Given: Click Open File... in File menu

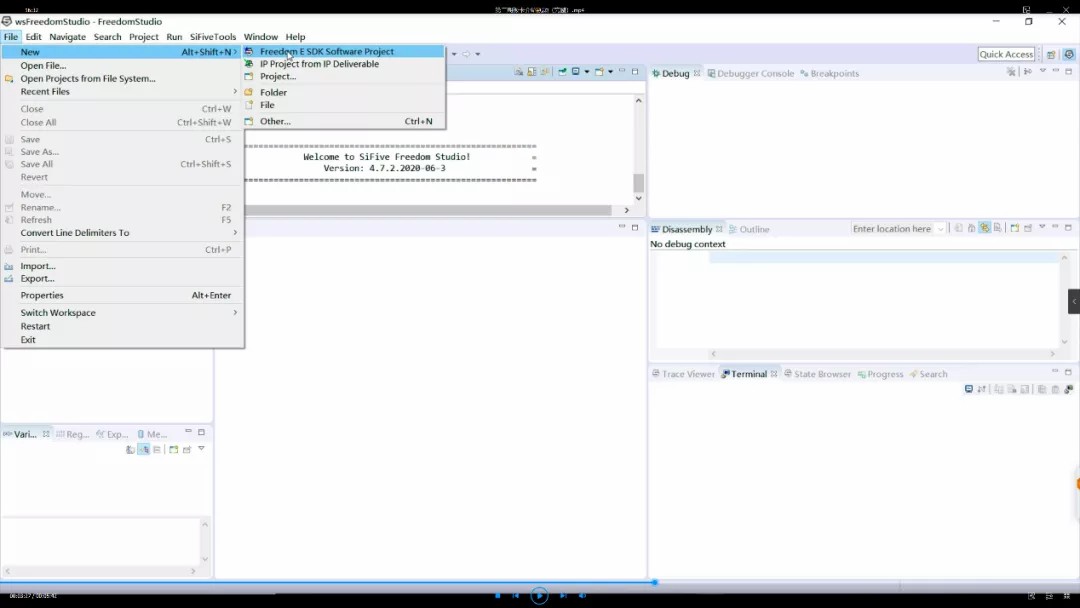Looking at the screenshot, I should [x=122, y=65].
